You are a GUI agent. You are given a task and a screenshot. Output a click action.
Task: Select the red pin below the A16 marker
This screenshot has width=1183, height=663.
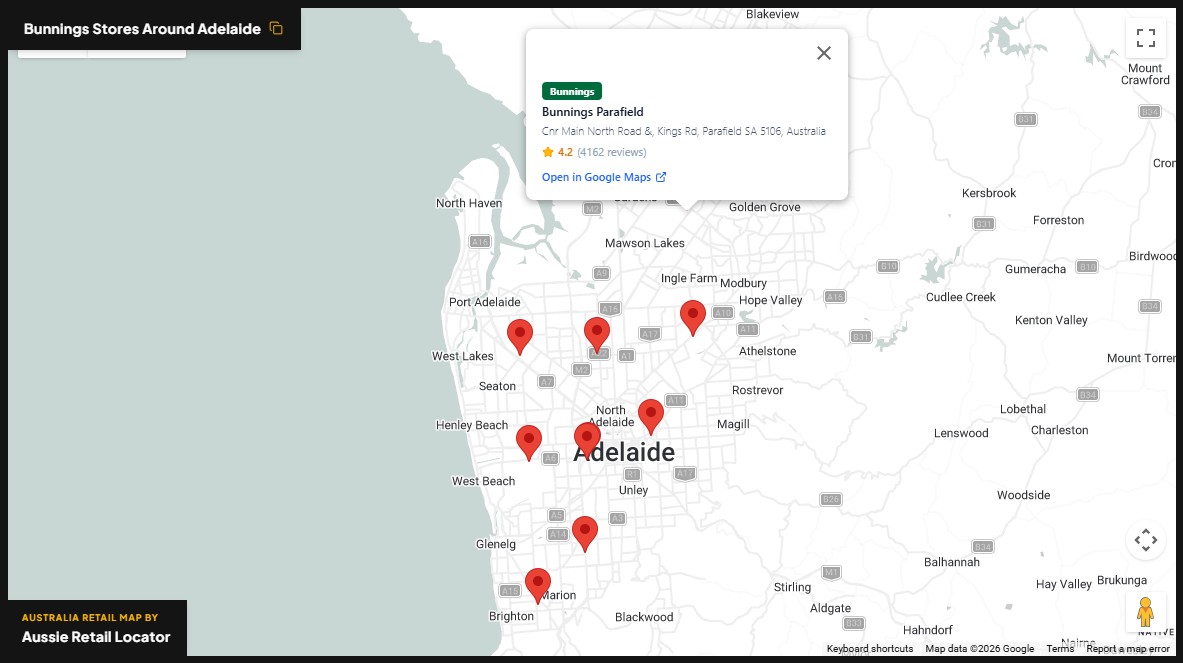597,336
